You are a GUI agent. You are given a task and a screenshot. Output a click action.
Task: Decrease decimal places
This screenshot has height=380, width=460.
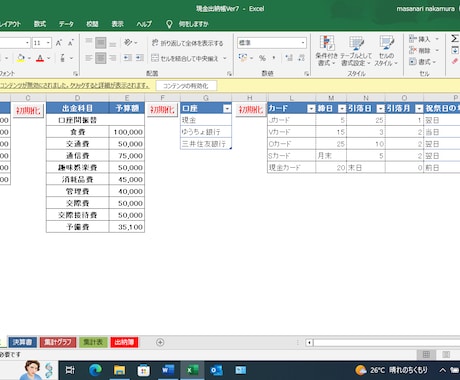pos(302,58)
